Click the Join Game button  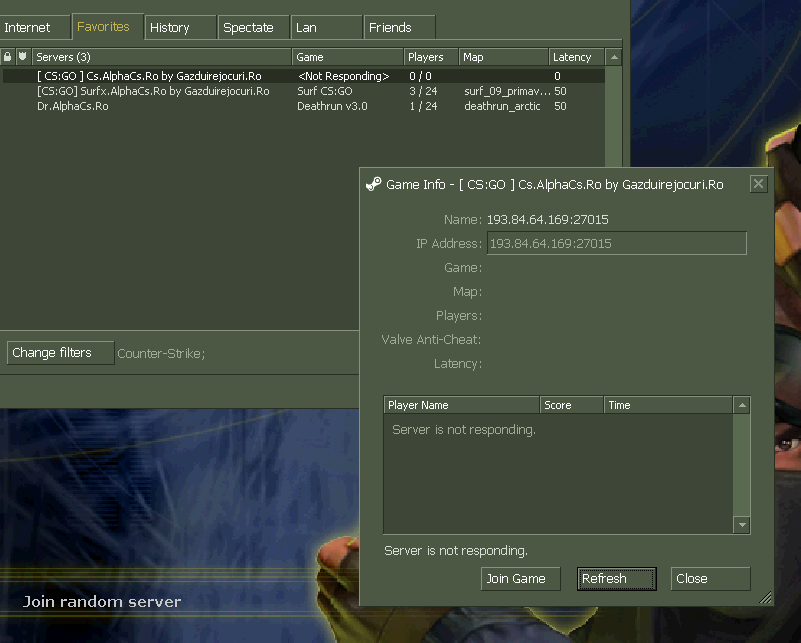pyautogui.click(x=521, y=579)
